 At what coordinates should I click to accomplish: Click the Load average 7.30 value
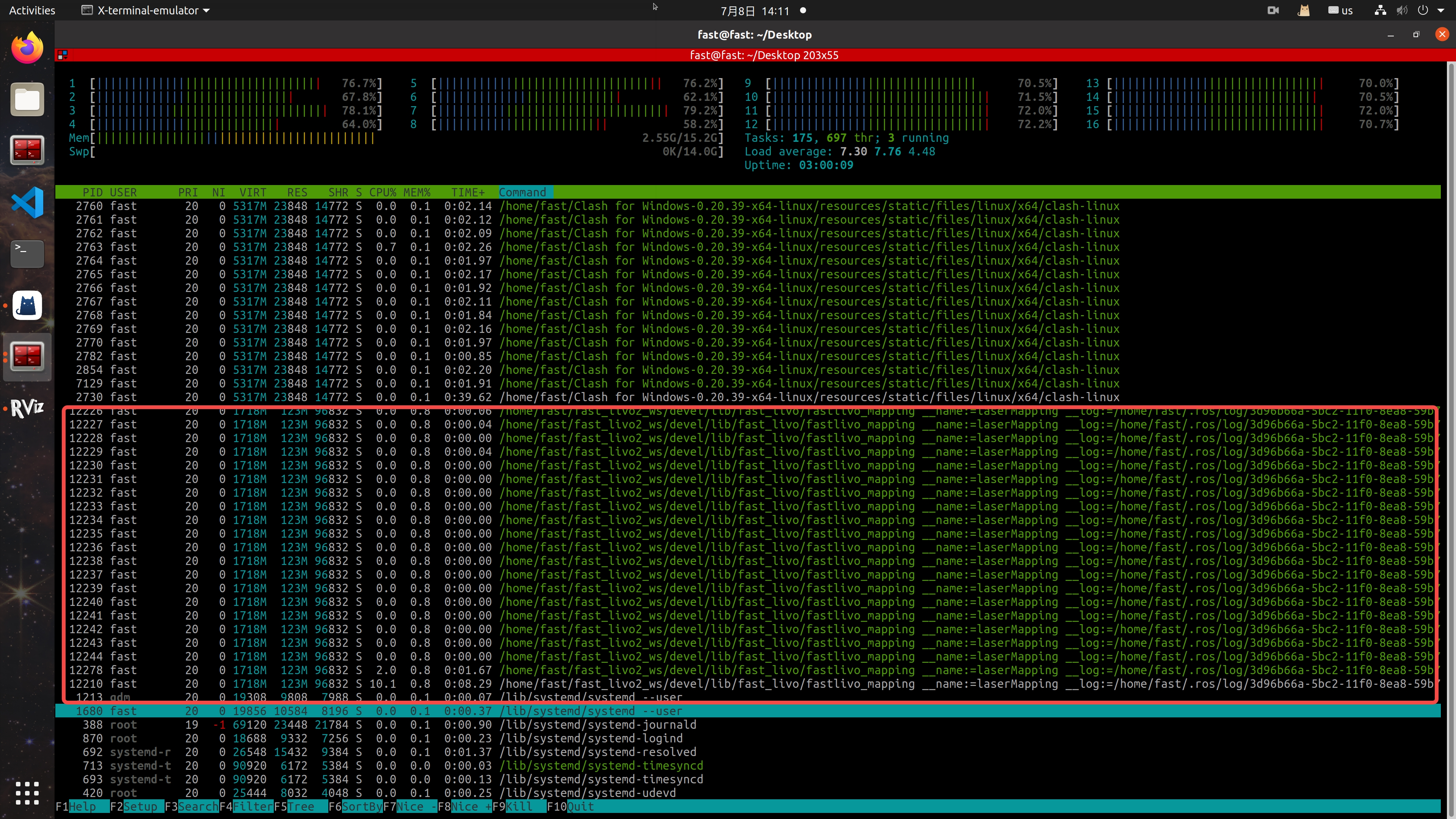point(854,152)
